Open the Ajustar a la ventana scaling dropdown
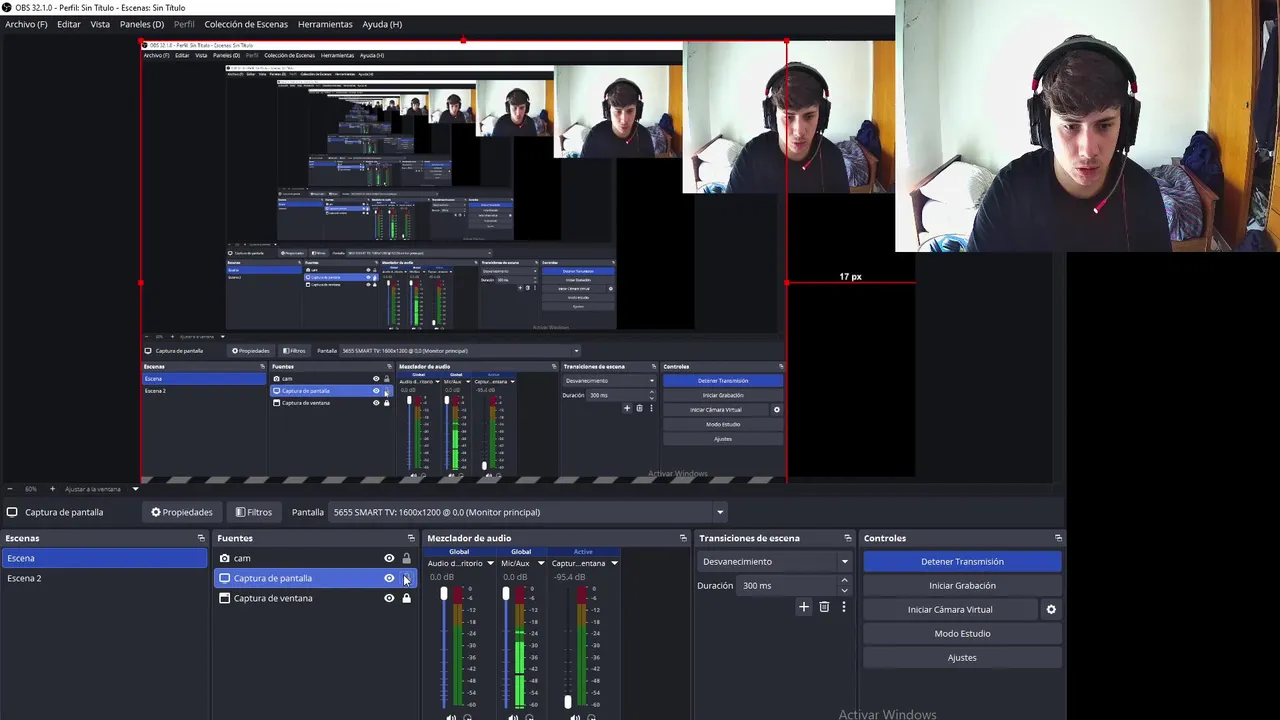The image size is (1280, 720). coord(102,489)
